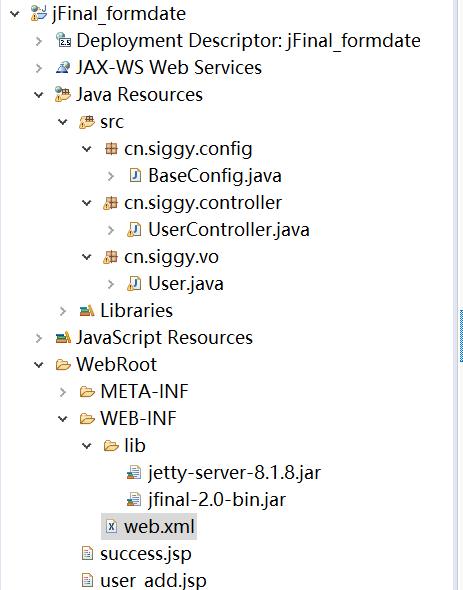
Task: Select 'jfinal-2.0-bin.jar' file name
Action: click(217, 500)
